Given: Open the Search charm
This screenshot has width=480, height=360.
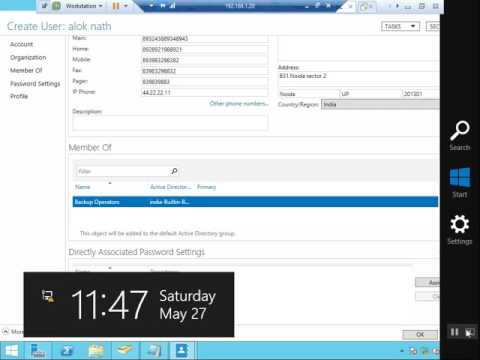Looking at the screenshot, I should pyautogui.click(x=460, y=136).
